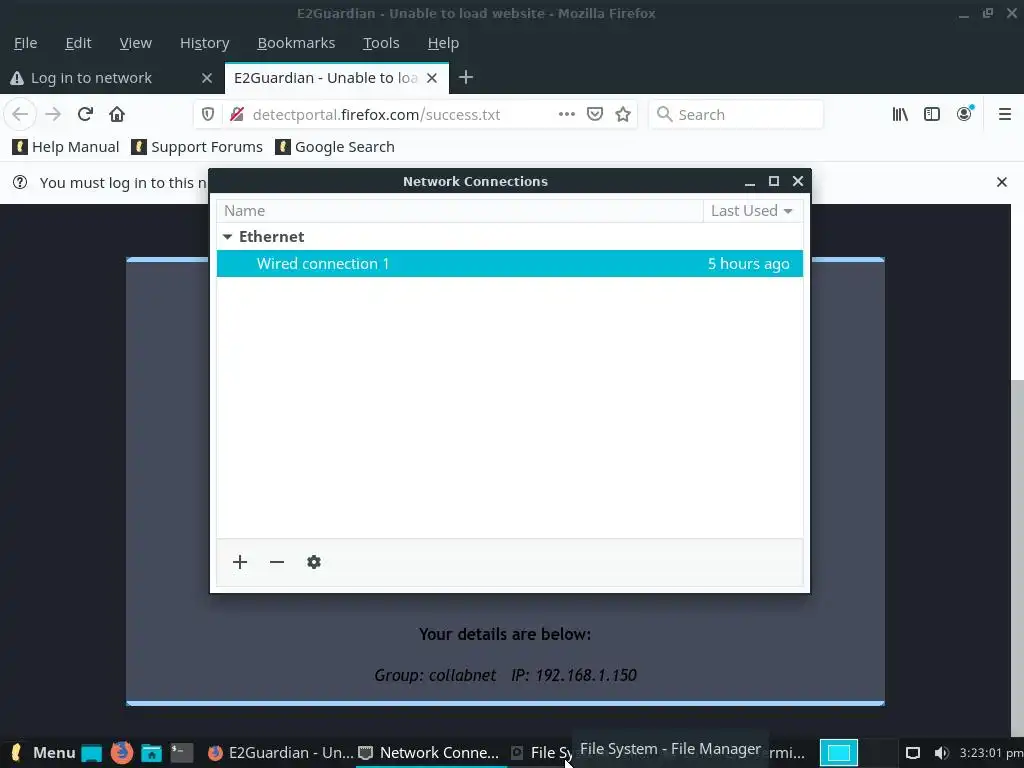Open the Edit menu
The image size is (1024, 768).
click(78, 43)
